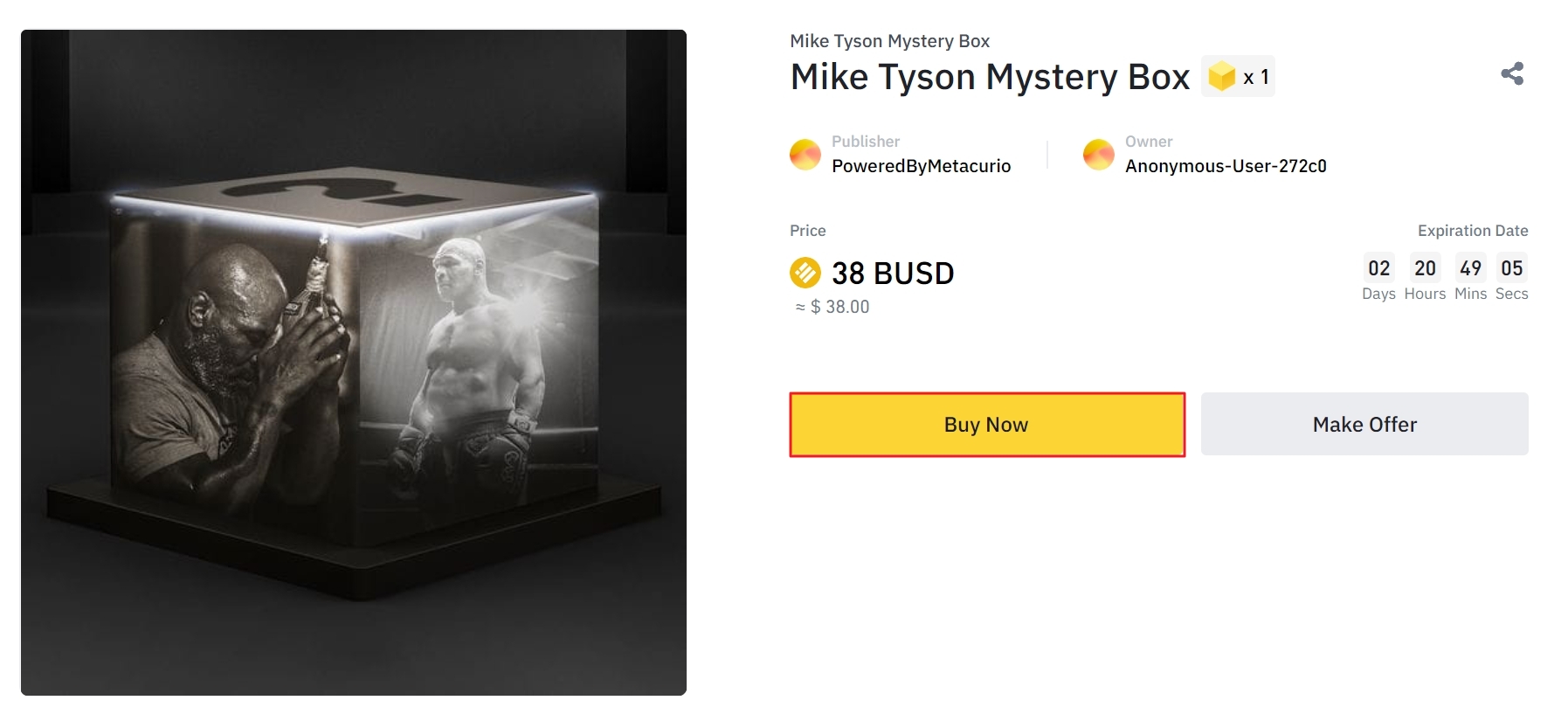Image resolution: width=1568 pixels, height=714 pixels.
Task: Click the Secs countdown box
Action: pos(1511,268)
